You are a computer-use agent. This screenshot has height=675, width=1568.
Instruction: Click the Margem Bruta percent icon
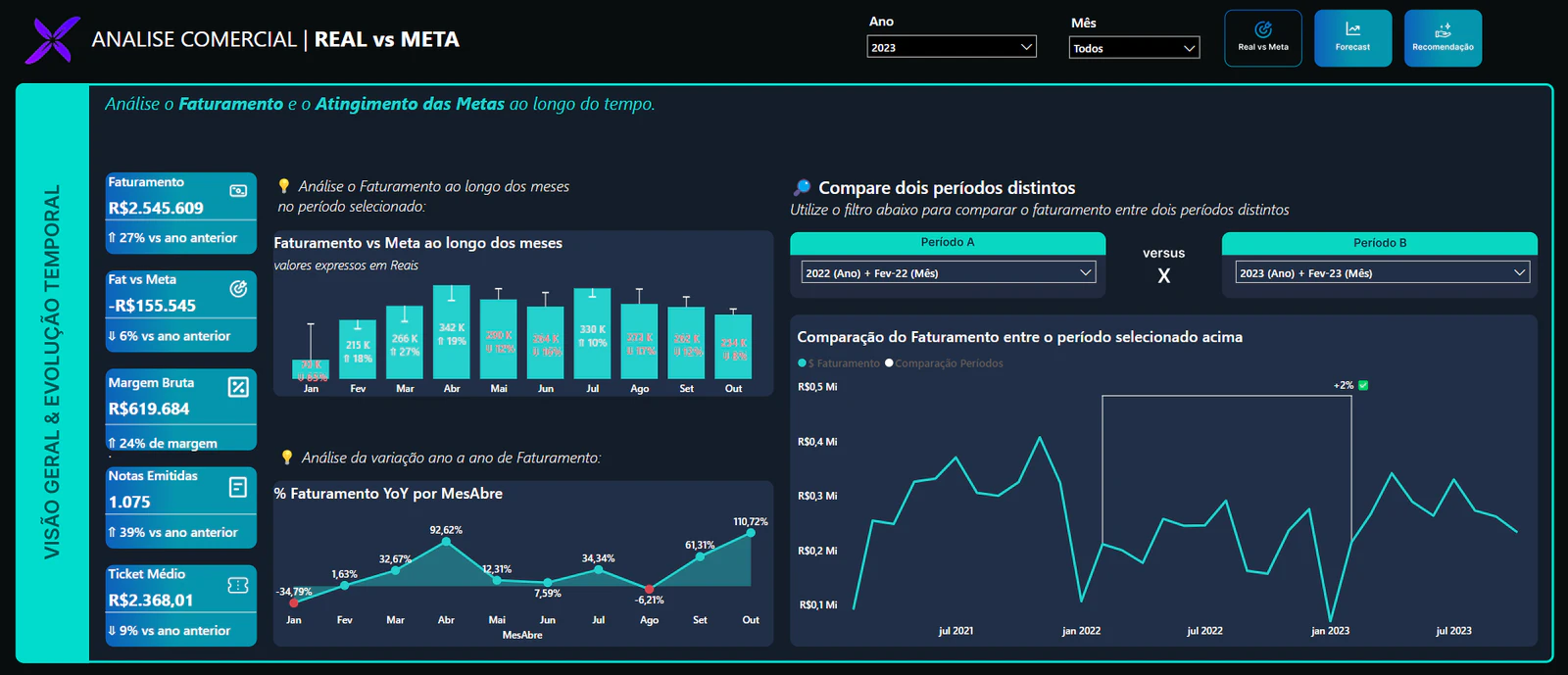tap(238, 387)
